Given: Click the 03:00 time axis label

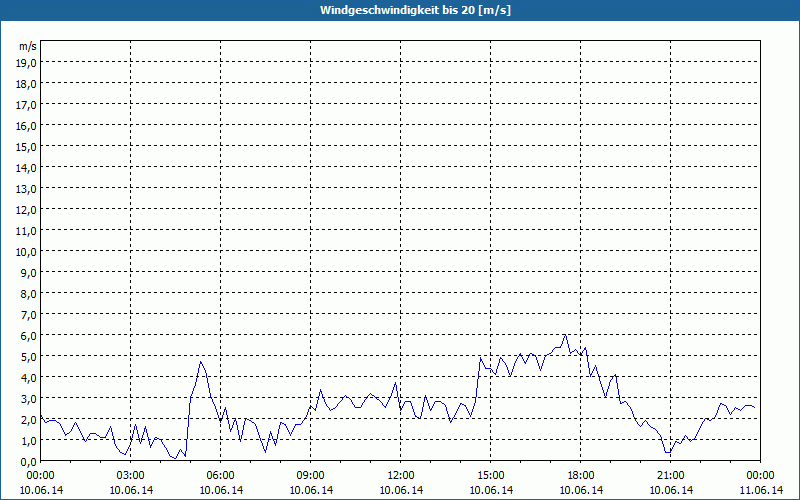Looking at the screenshot, I should click(x=131, y=476).
